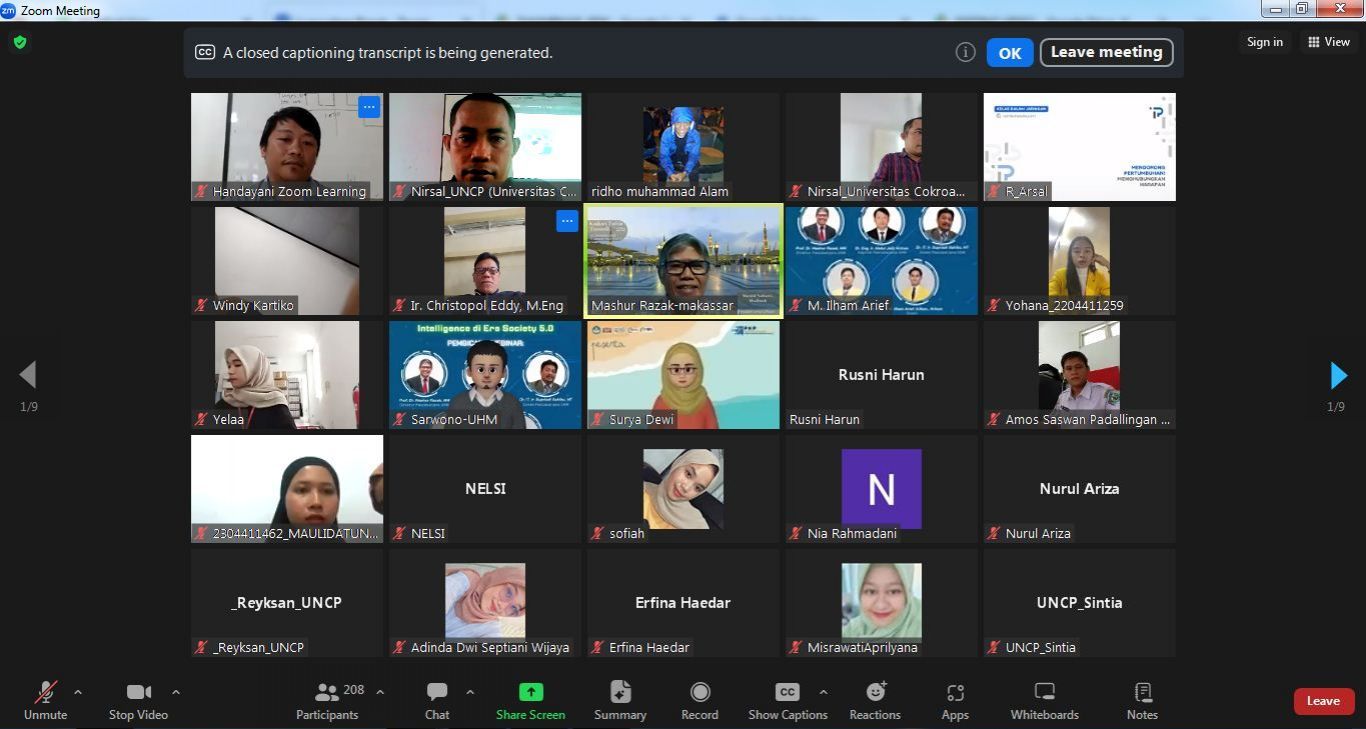
Task: Click the green encryption shield icon
Action: tap(20, 42)
